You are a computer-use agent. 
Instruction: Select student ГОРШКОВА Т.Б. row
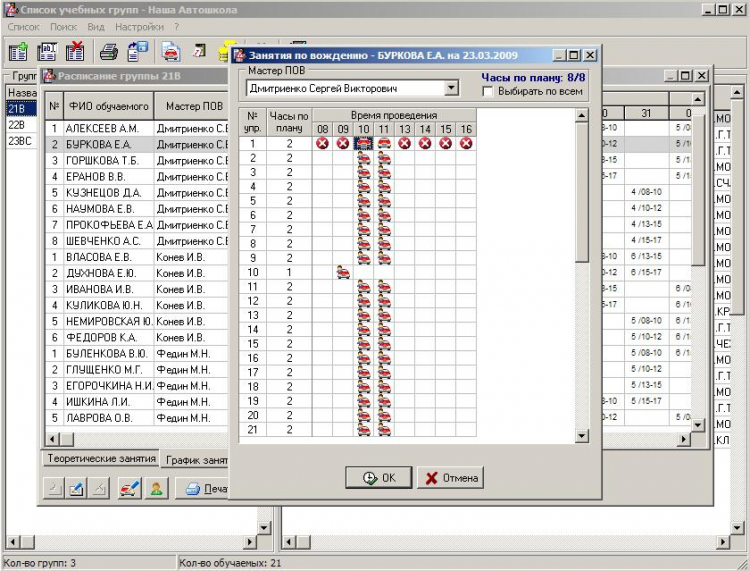[x=137, y=160]
